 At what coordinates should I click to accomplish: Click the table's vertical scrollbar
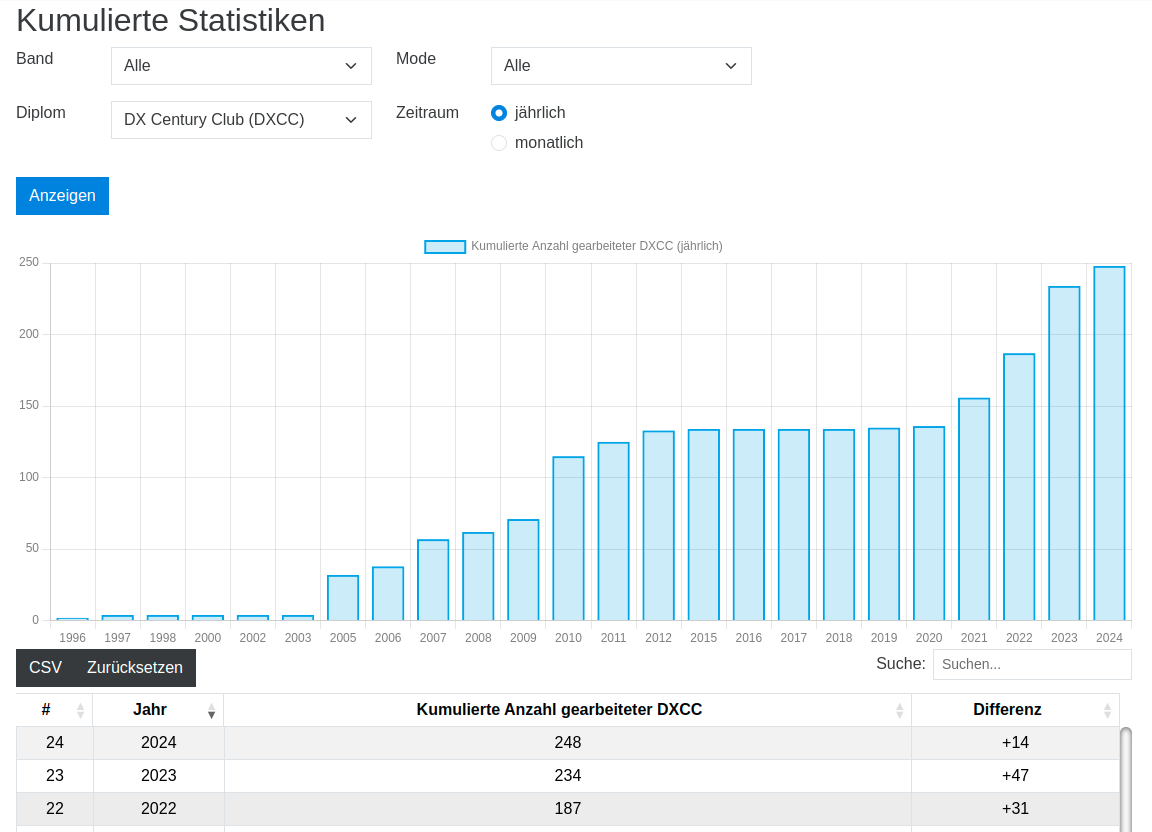(x=1125, y=780)
